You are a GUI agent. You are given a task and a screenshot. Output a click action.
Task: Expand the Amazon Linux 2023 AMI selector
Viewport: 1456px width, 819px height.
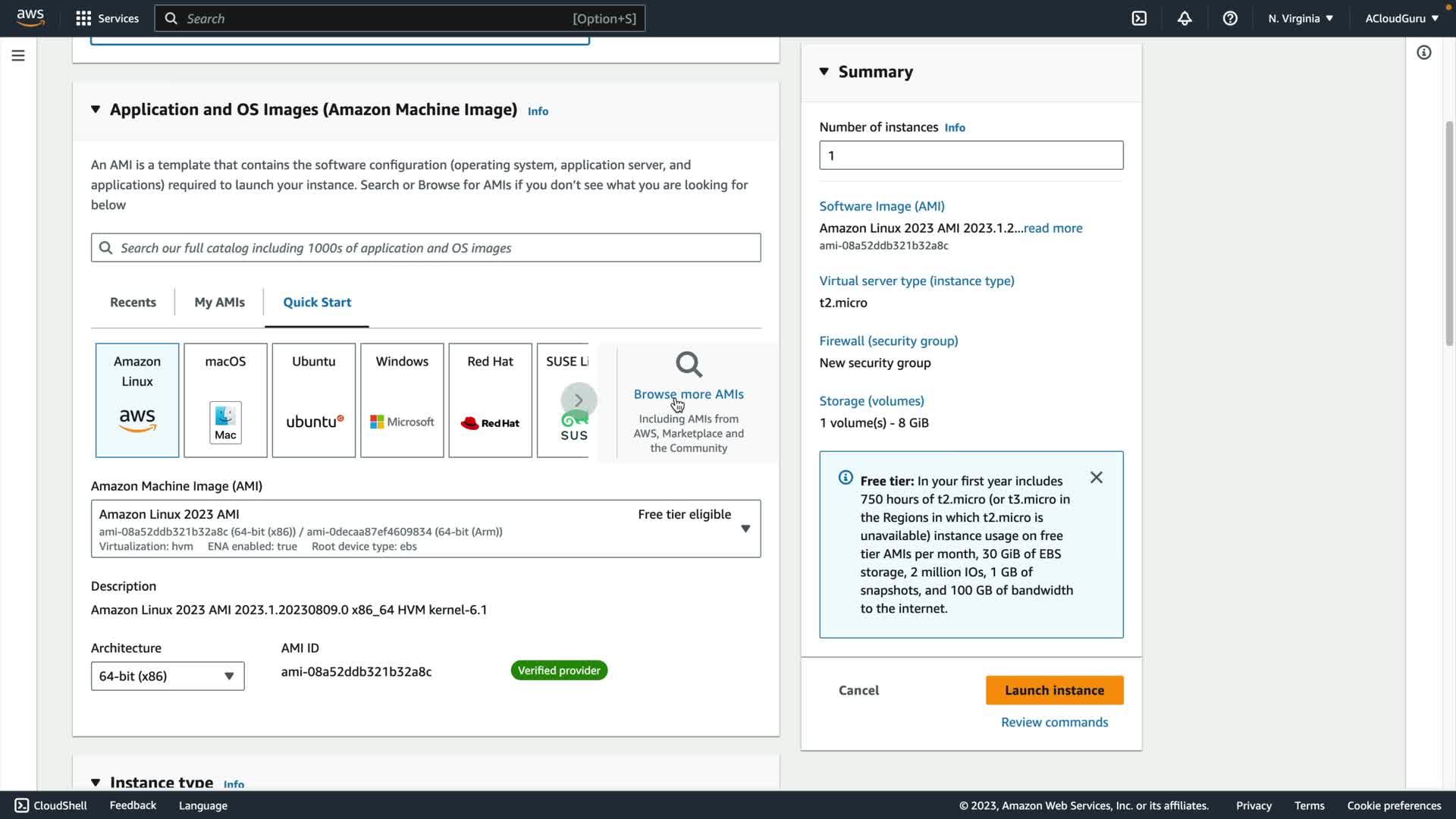coord(745,529)
